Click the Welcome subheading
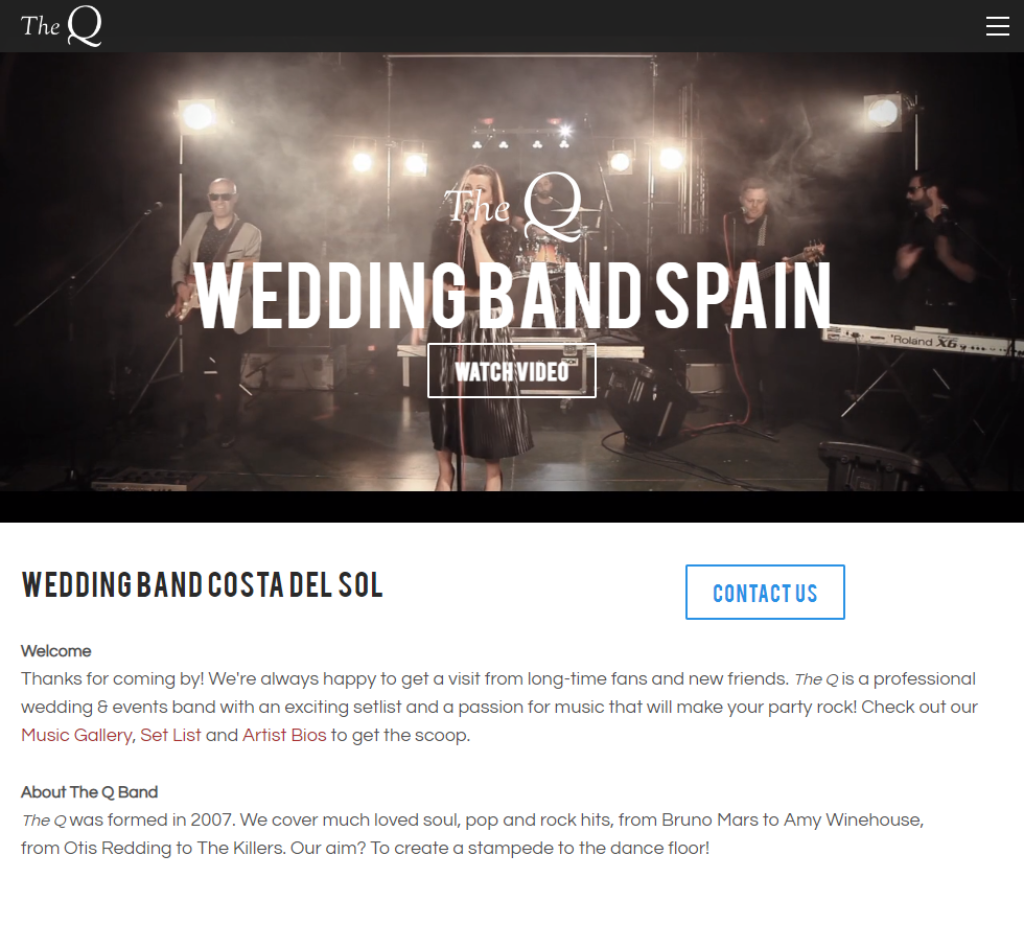Screen dimensions: 1024x944 [56, 651]
